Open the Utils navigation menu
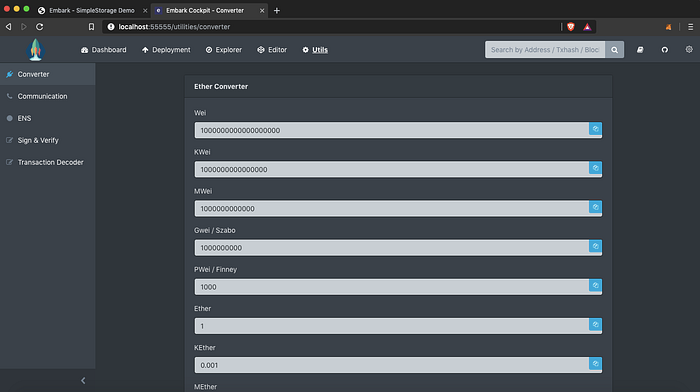700x392 pixels. coord(315,50)
